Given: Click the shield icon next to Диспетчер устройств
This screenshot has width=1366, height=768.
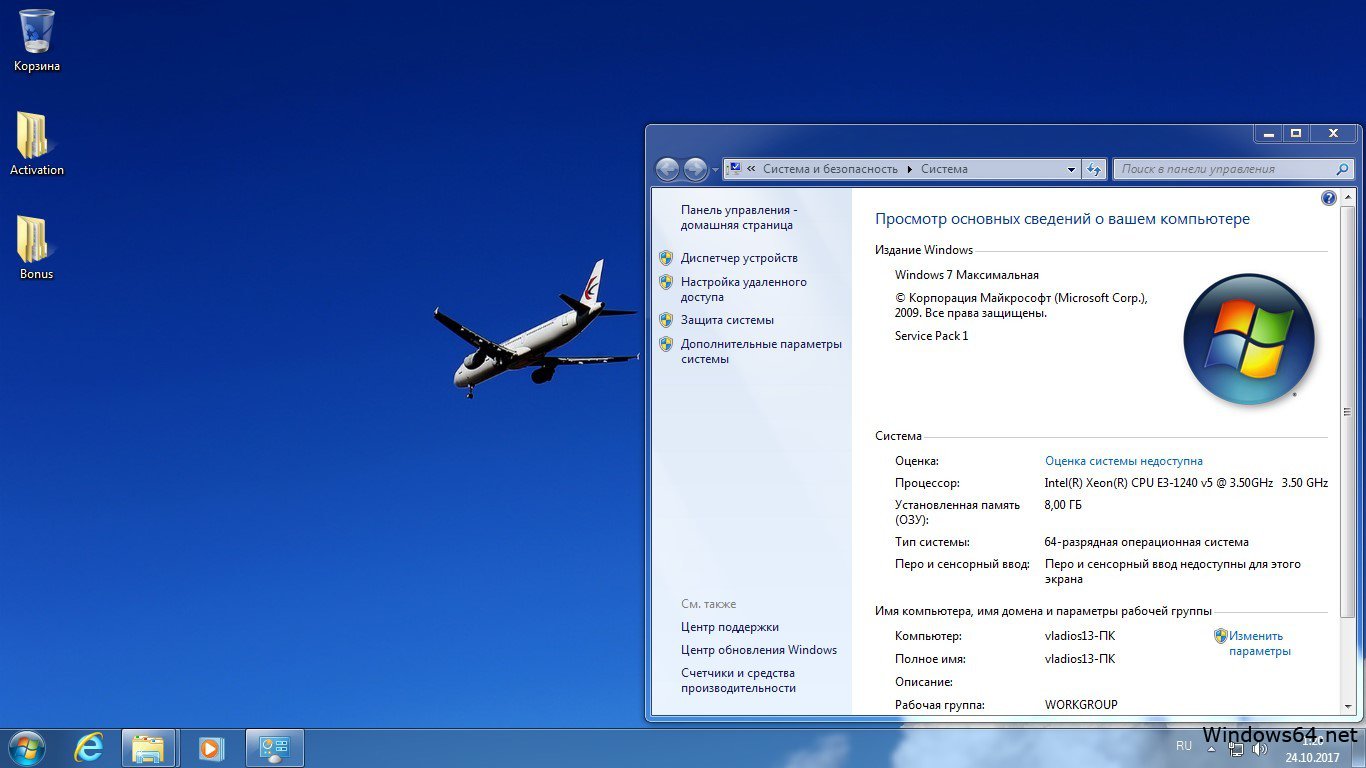Looking at the screenshot, I should click(666, 258).
